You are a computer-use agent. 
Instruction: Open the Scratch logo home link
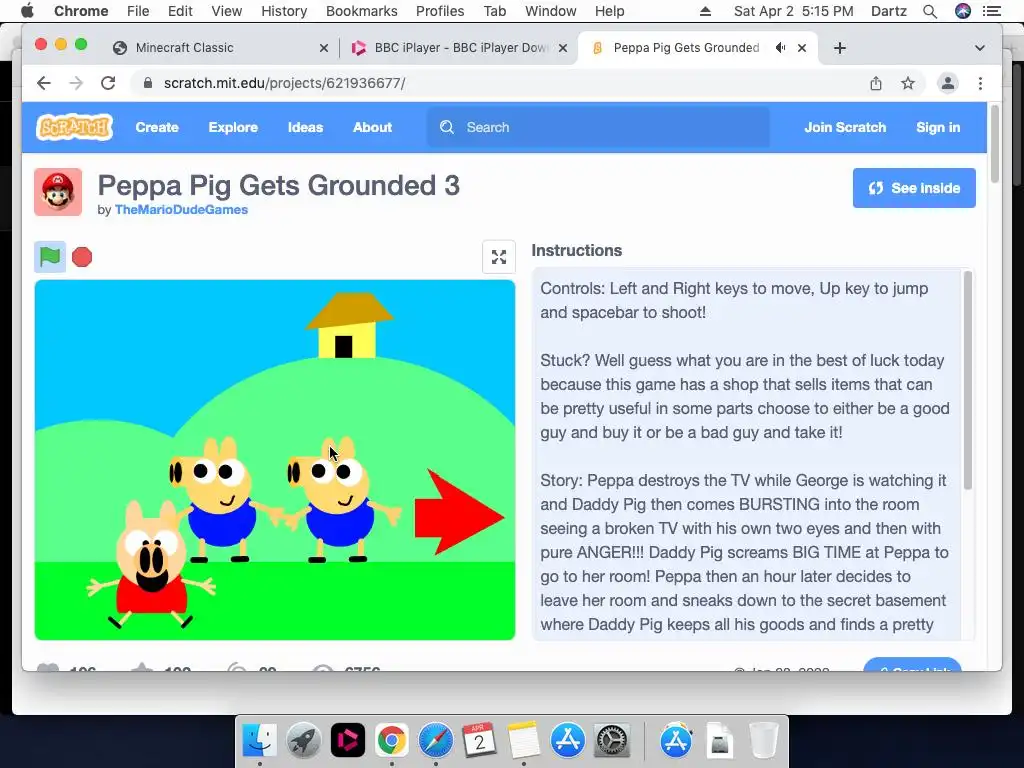(x=74, y=127)
